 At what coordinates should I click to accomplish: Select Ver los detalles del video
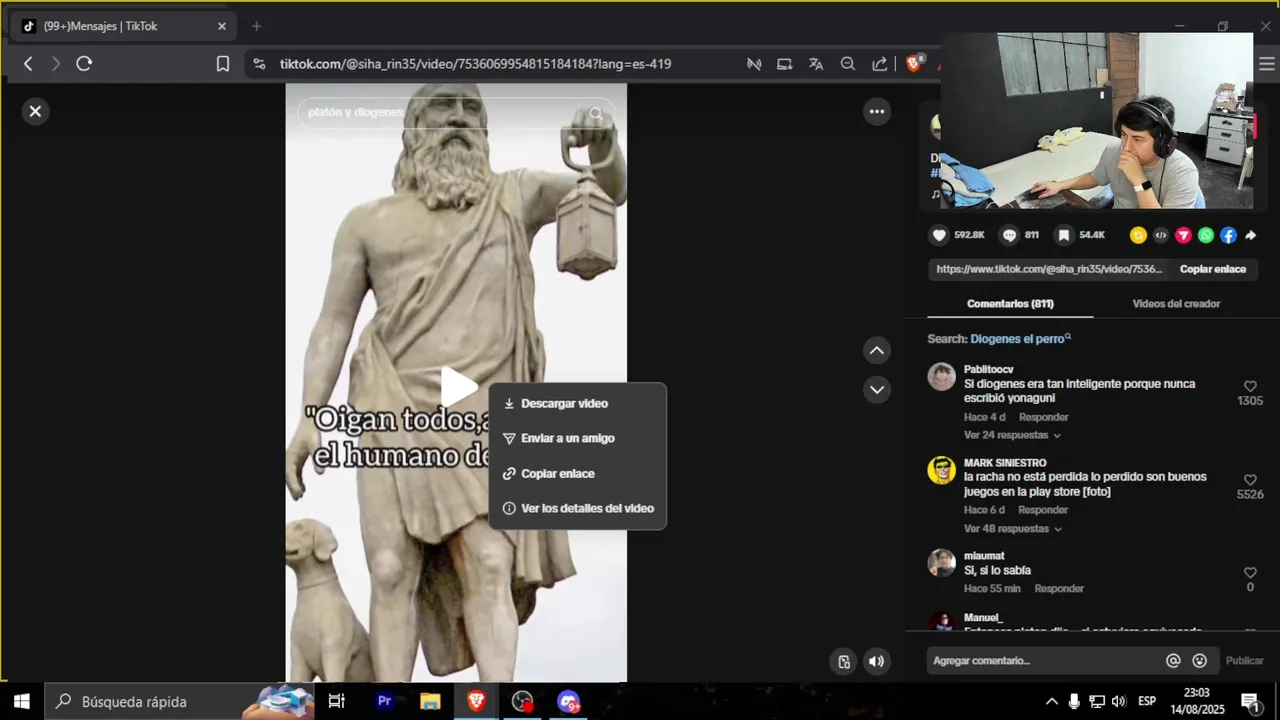[x=577, y=508]
